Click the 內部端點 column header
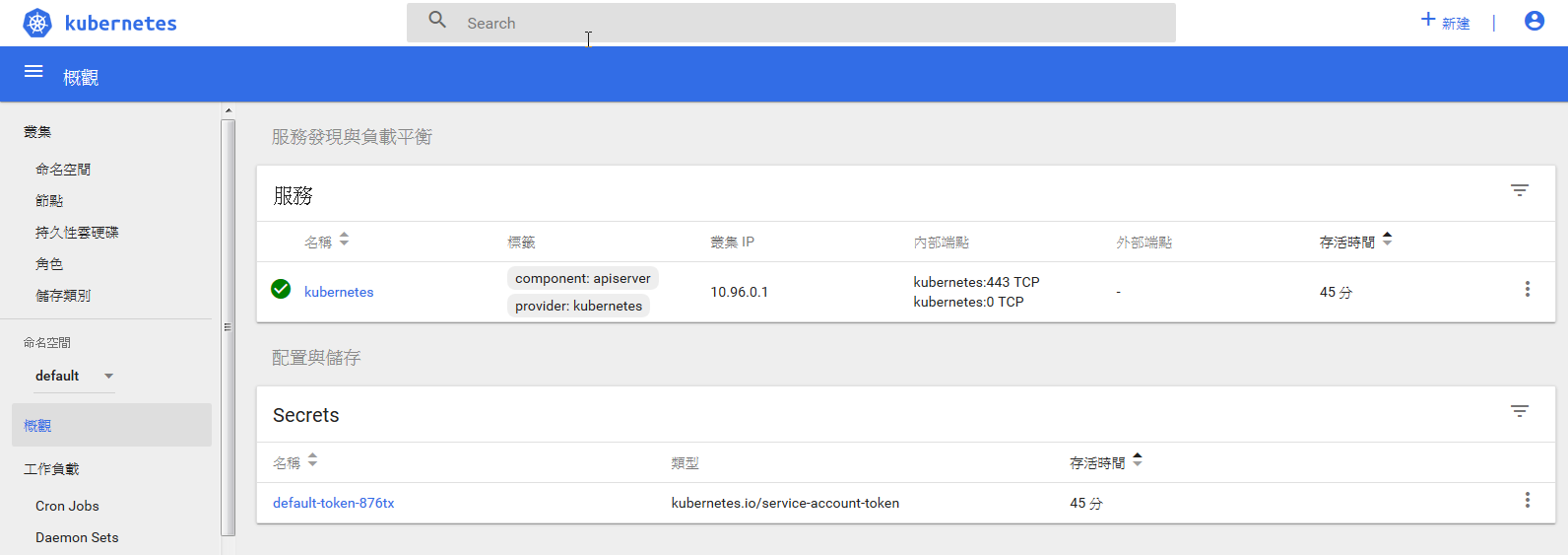Viewport: 1568px width, 555px height. tap(941, 243)
